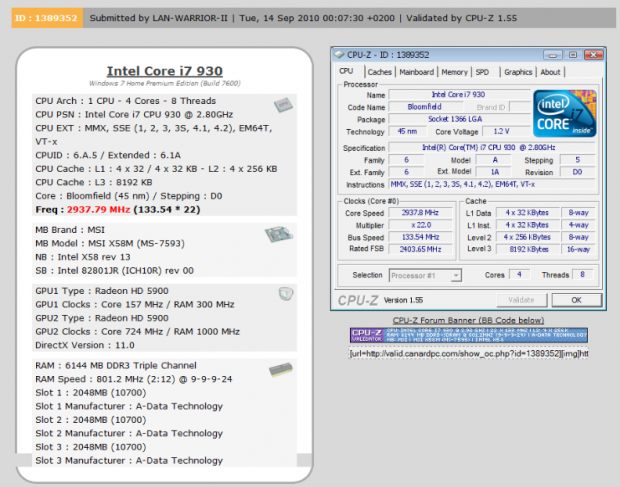Click the Technology field 45 nm

tap(407, 131)
